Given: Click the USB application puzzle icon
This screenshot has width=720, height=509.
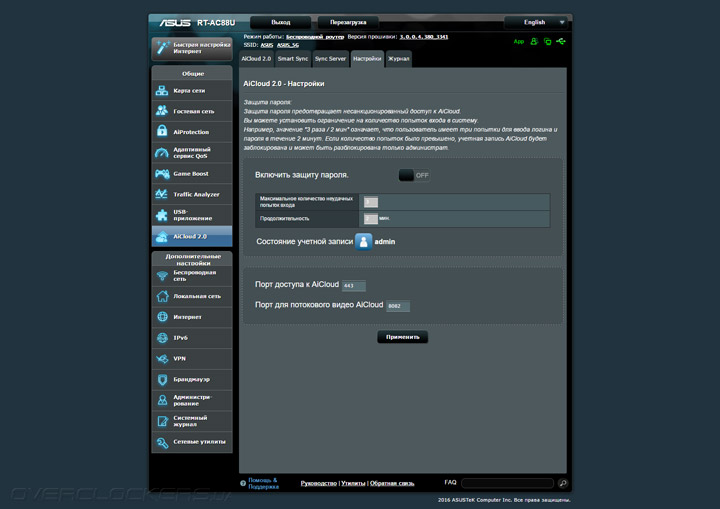Looking at the screenshot, I should [162, 215].
